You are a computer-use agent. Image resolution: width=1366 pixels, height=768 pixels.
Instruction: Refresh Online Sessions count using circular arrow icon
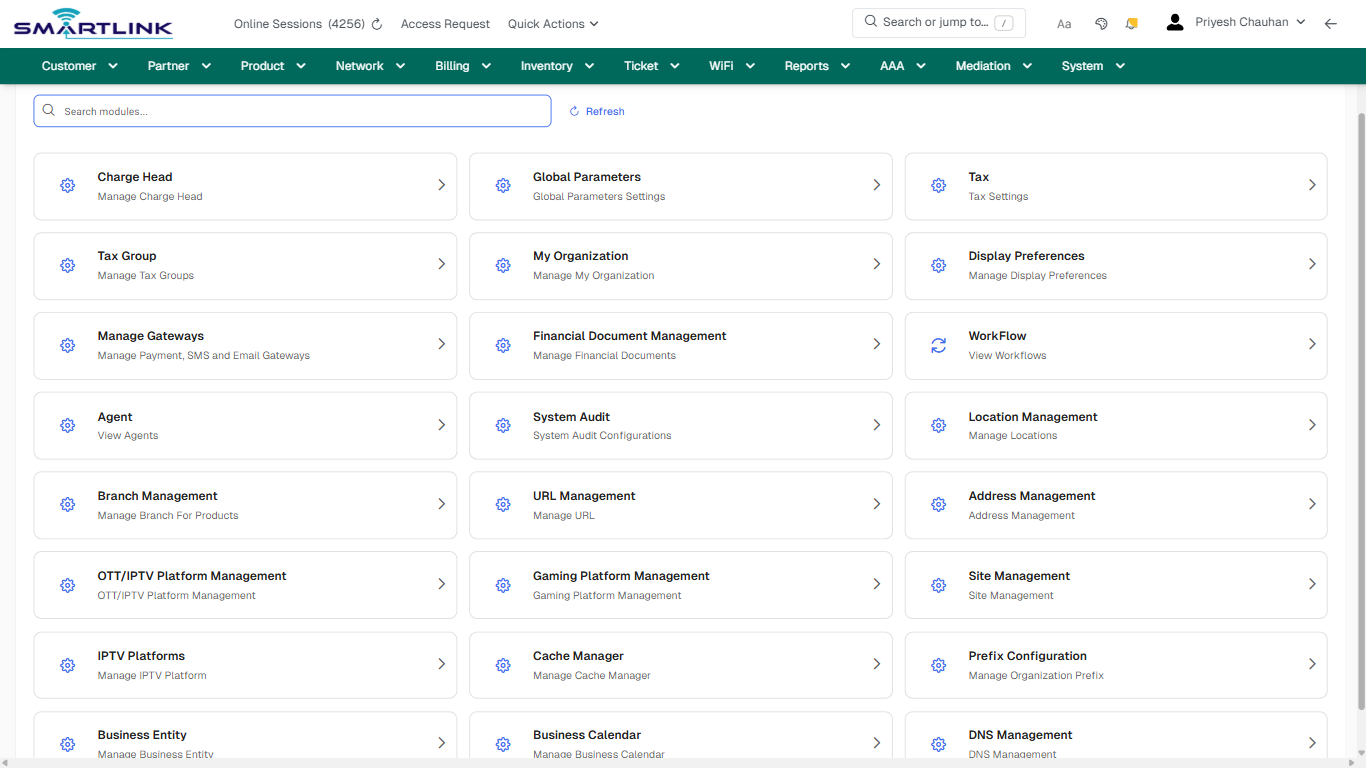click(376, 23)
